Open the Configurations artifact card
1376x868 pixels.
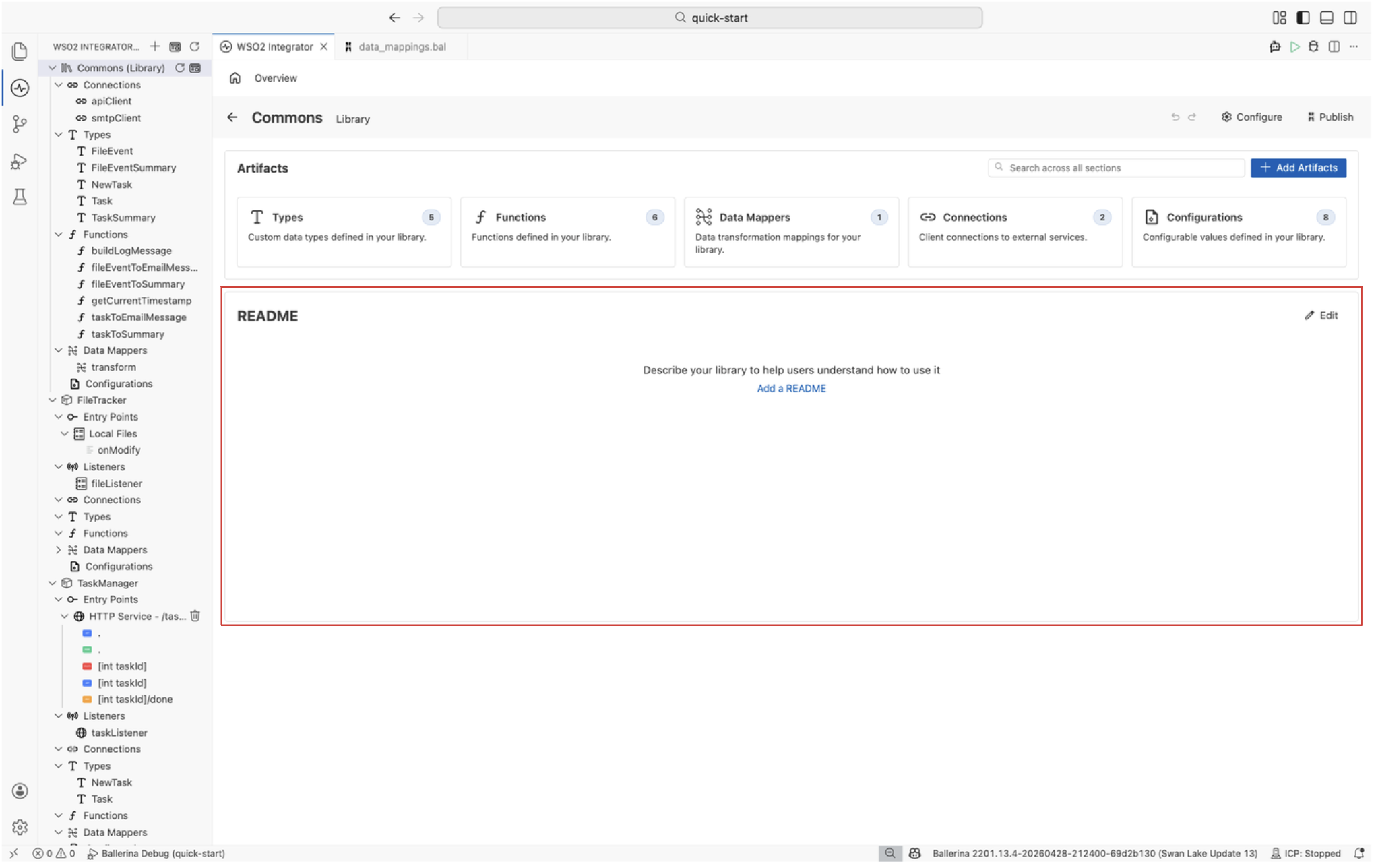[x=1239, y=232]
